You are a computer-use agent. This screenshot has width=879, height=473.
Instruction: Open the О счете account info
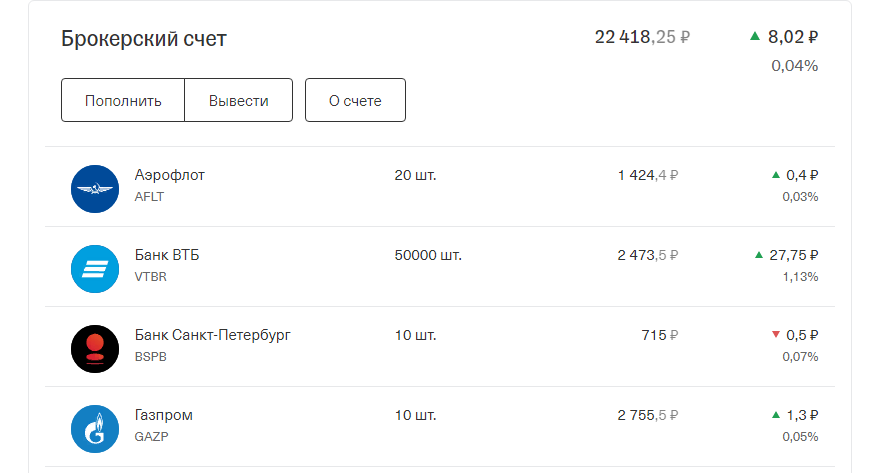(x=355, y=100)
